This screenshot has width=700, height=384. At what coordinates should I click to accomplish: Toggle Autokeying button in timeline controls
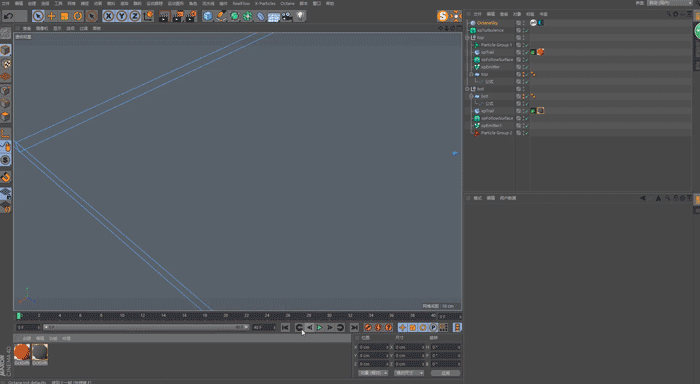(378, 328)
